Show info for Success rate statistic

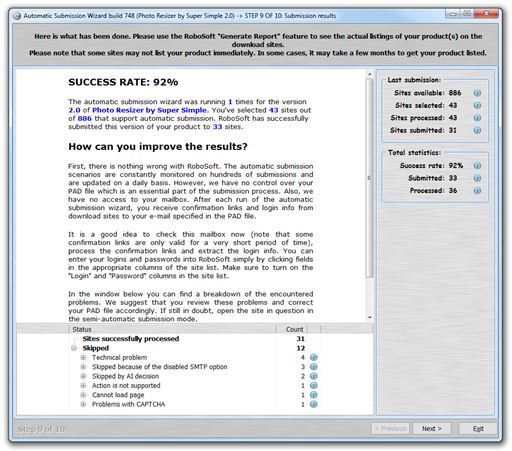[x=477, y=166]
